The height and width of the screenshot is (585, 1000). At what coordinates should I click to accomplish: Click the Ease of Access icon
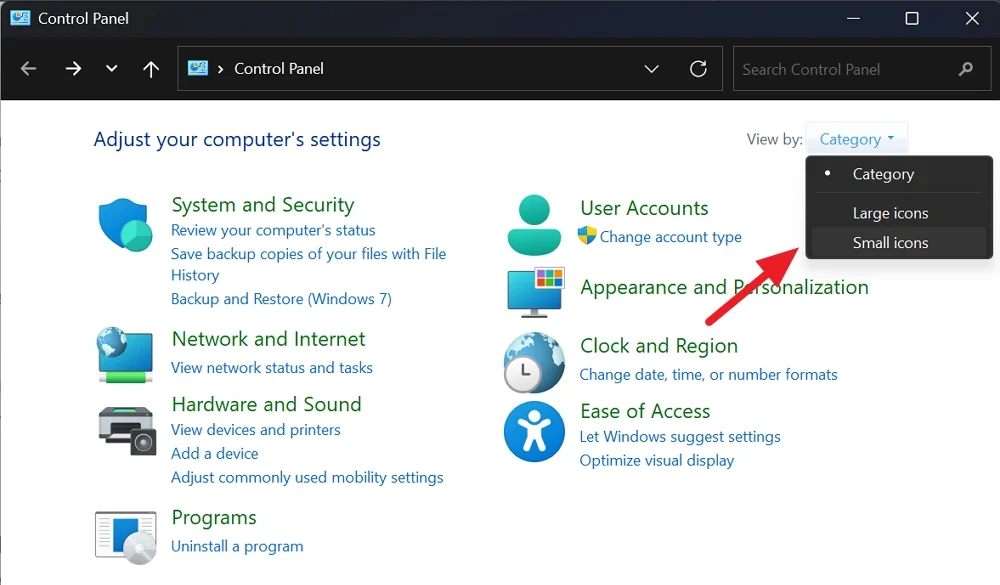tap(535, 432)
